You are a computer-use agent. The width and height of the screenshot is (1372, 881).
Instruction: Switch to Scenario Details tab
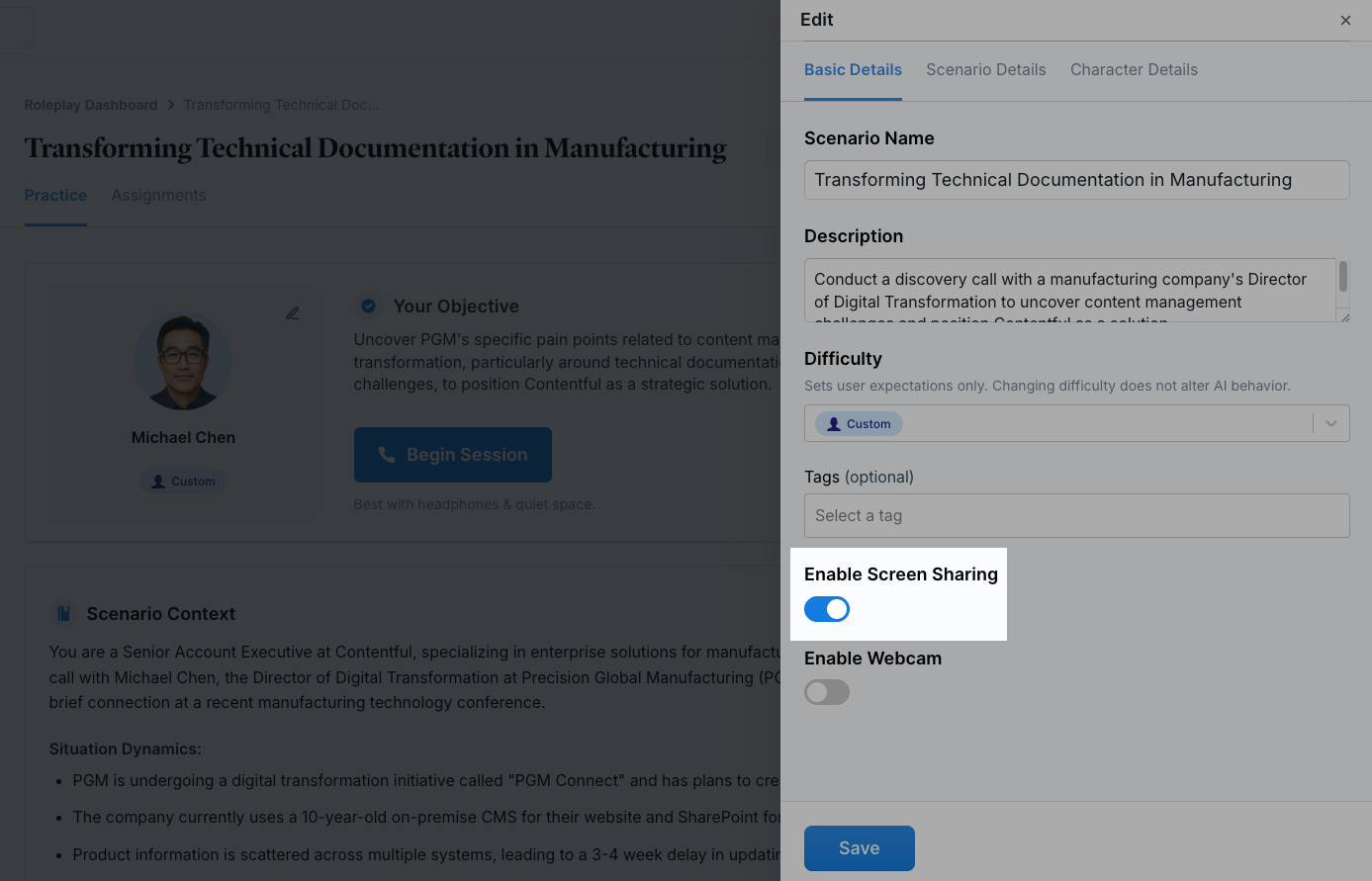pos(986,70)
